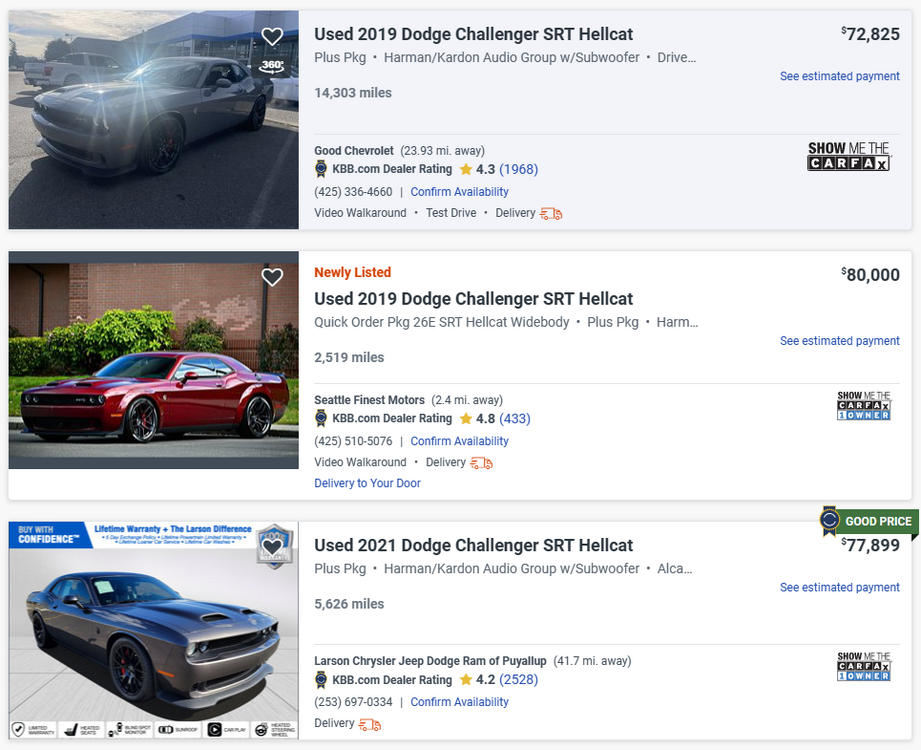Click the delivery truck icon in the Larson listing
The image size is (921, 750).
pyautogui.click(x=370, y=723)
